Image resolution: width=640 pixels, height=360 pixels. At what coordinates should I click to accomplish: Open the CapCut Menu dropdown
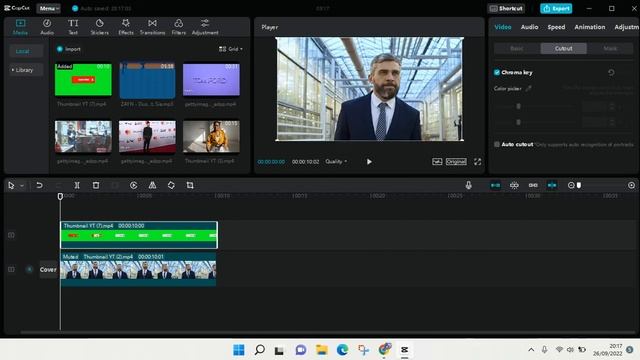click(49, 8)
